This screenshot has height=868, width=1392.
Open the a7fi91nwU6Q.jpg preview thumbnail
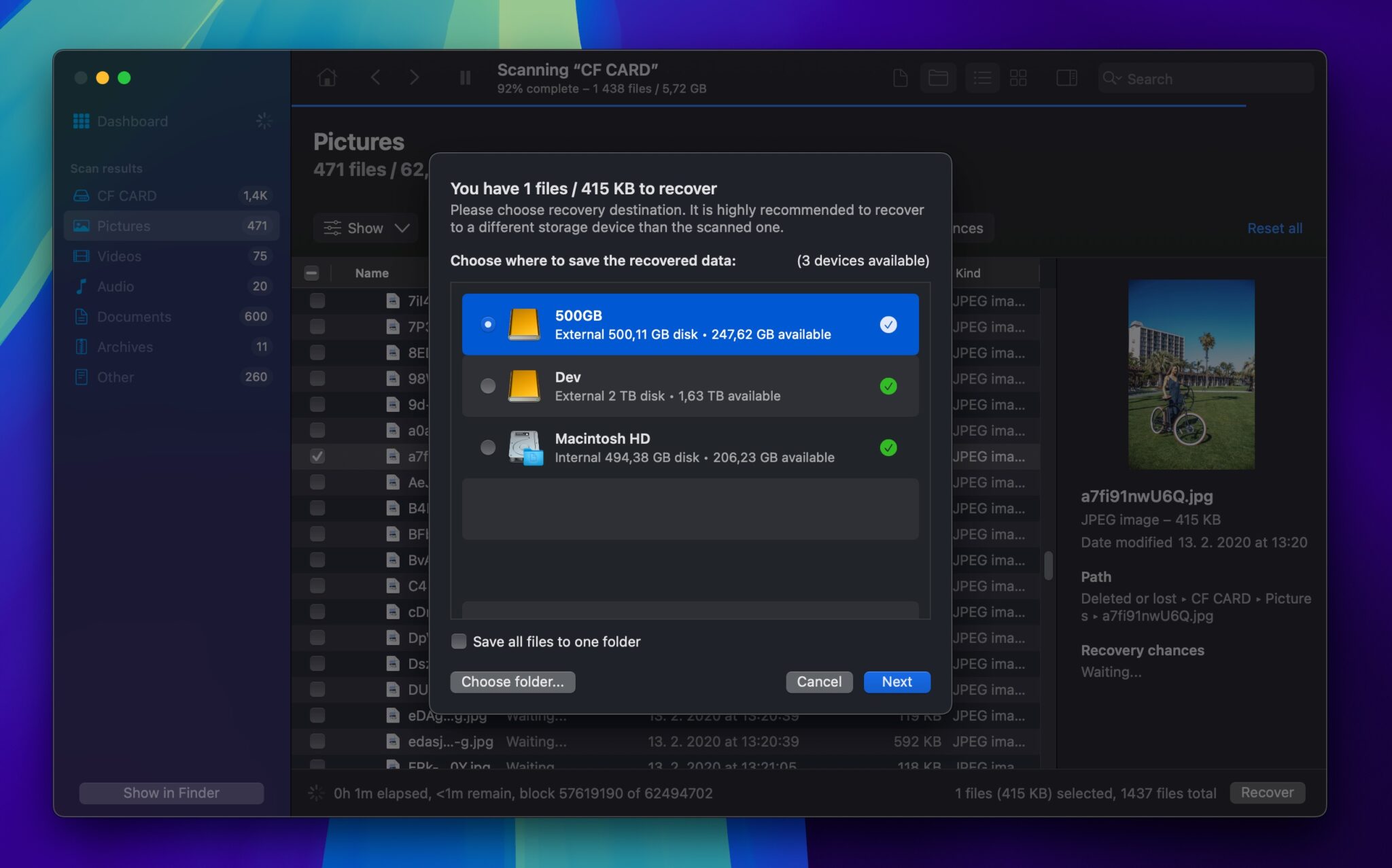[1191, 374]
